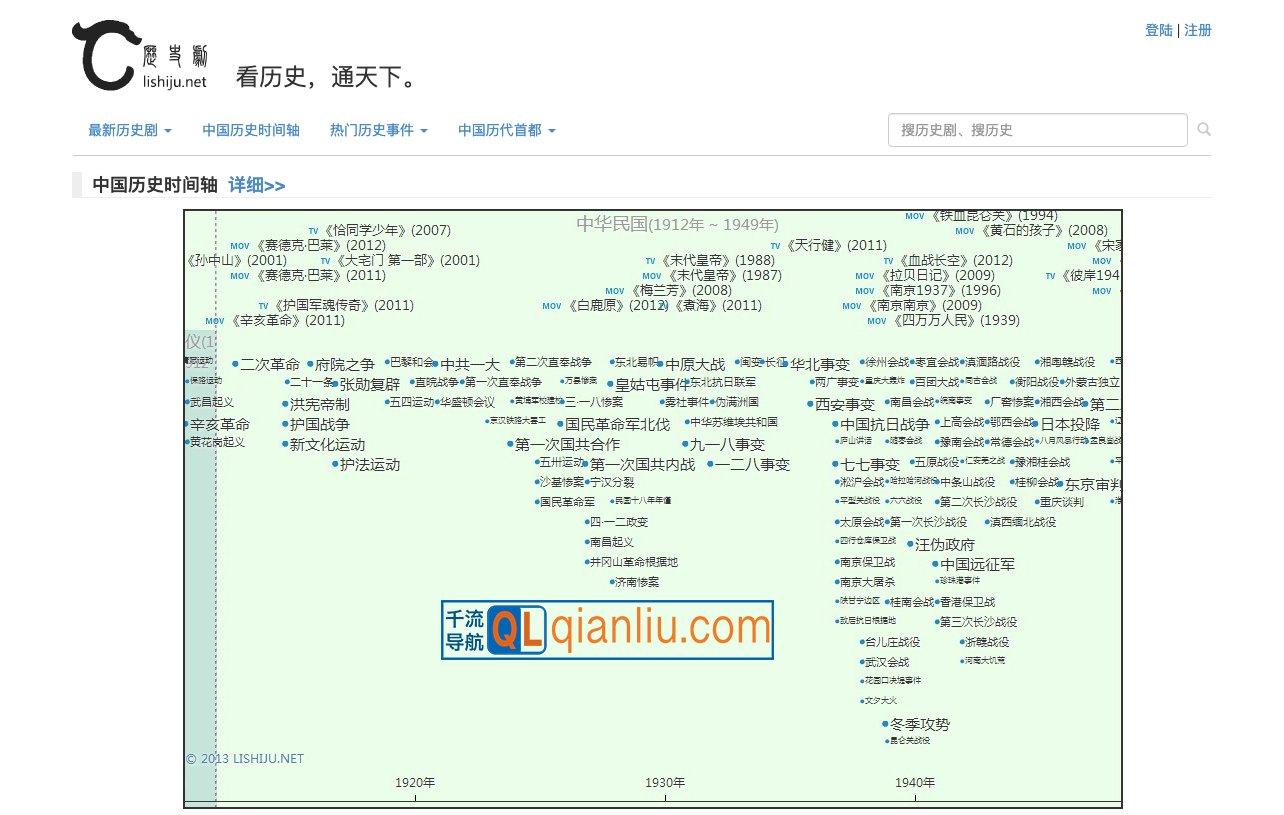The height and width of the screenshot is (815, 1284).
Task: Click the search magnifier icon
Action: point(1202,130)
